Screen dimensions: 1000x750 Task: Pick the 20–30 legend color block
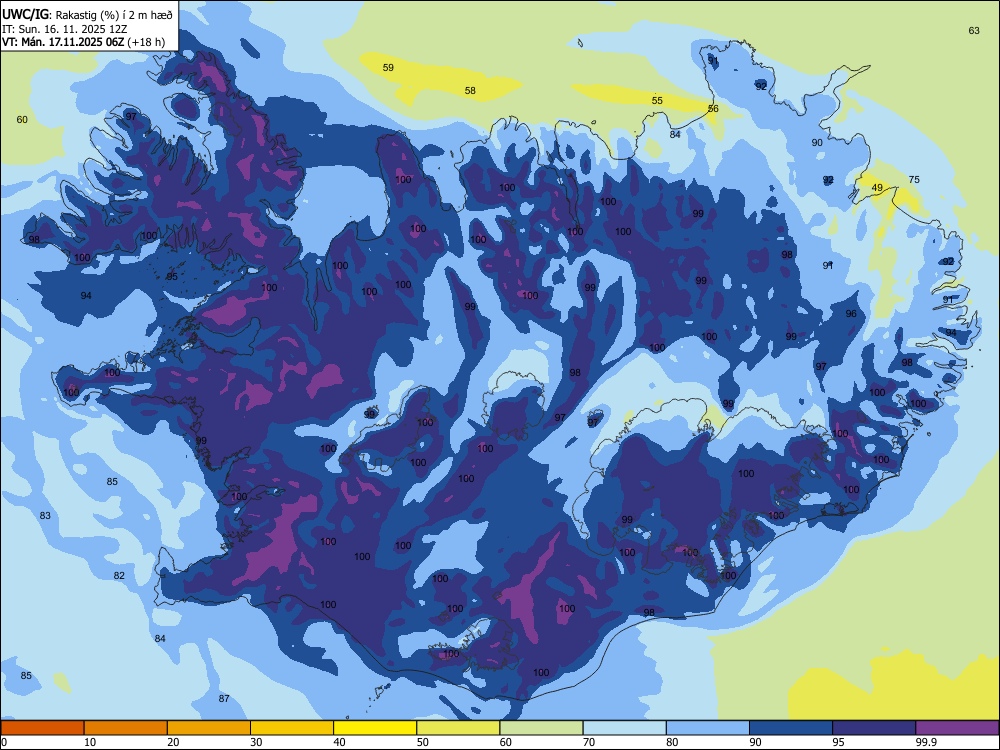(x=209, y=728)
